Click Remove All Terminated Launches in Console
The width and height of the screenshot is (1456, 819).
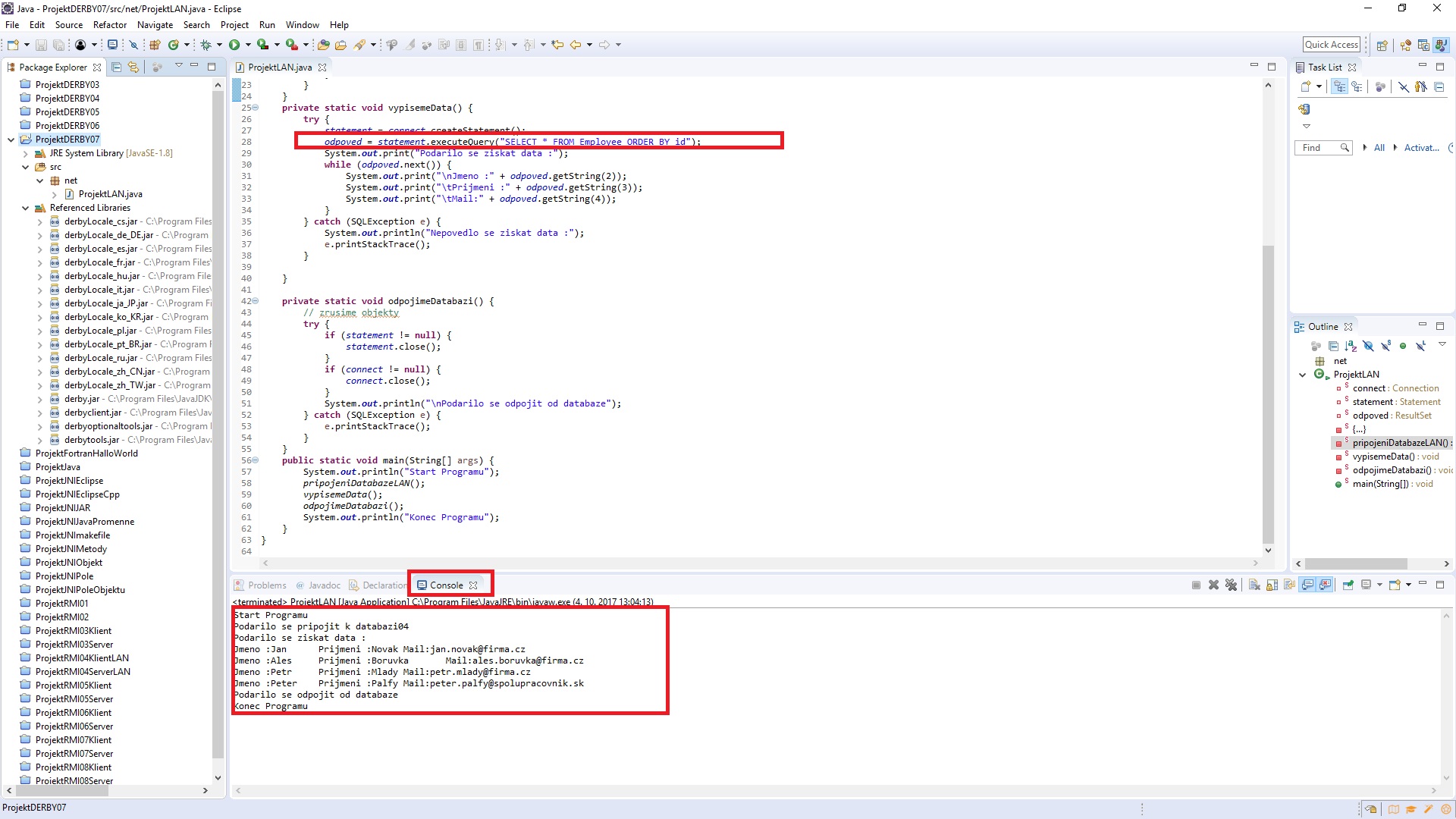point(1231,585)
